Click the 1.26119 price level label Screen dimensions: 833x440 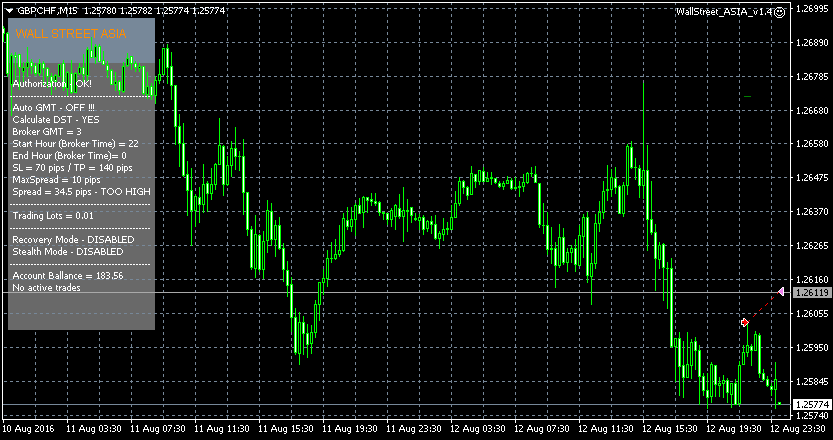tap(811, 292)
